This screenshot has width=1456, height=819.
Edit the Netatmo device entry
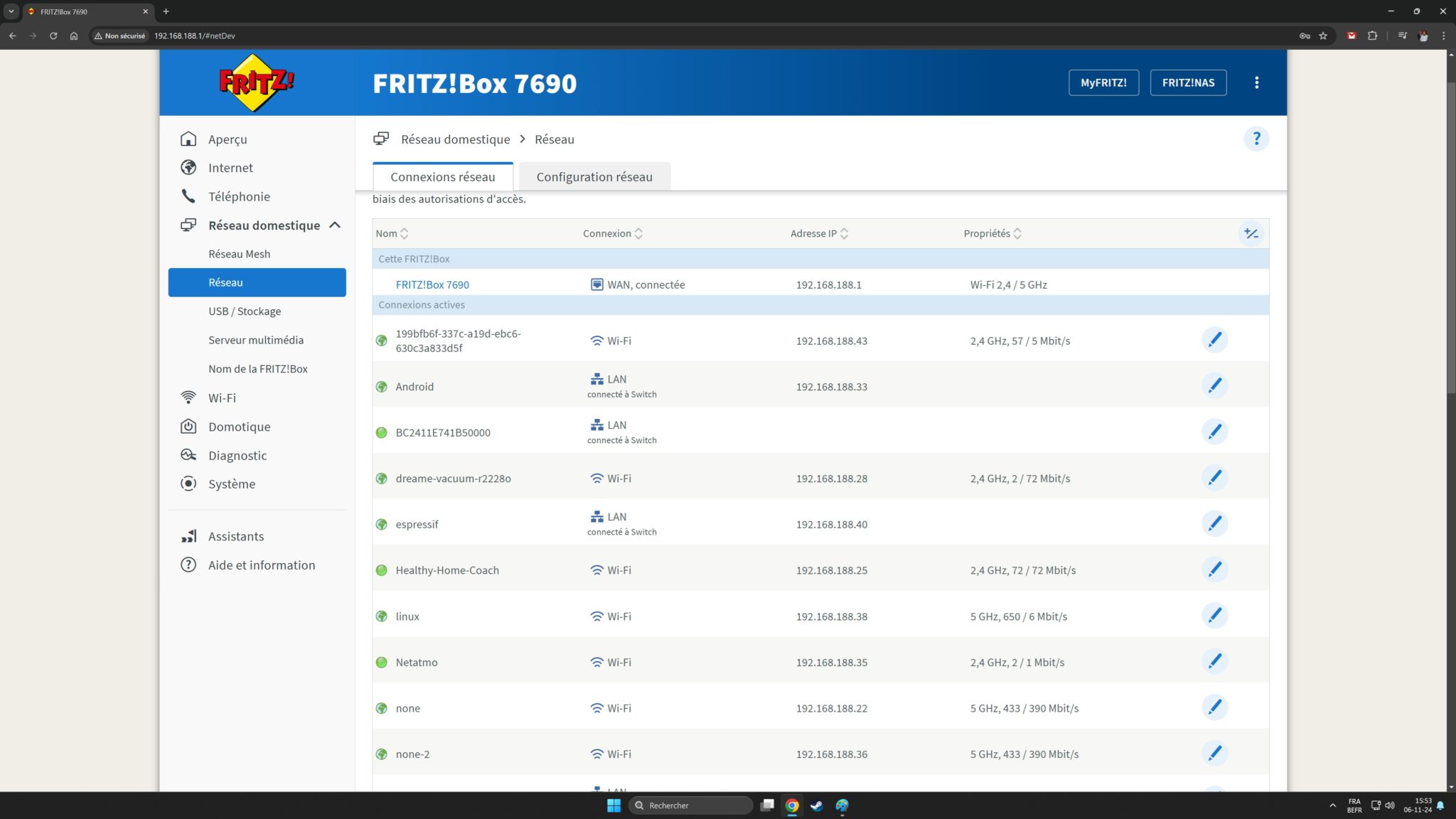(x=1214, y=661)
